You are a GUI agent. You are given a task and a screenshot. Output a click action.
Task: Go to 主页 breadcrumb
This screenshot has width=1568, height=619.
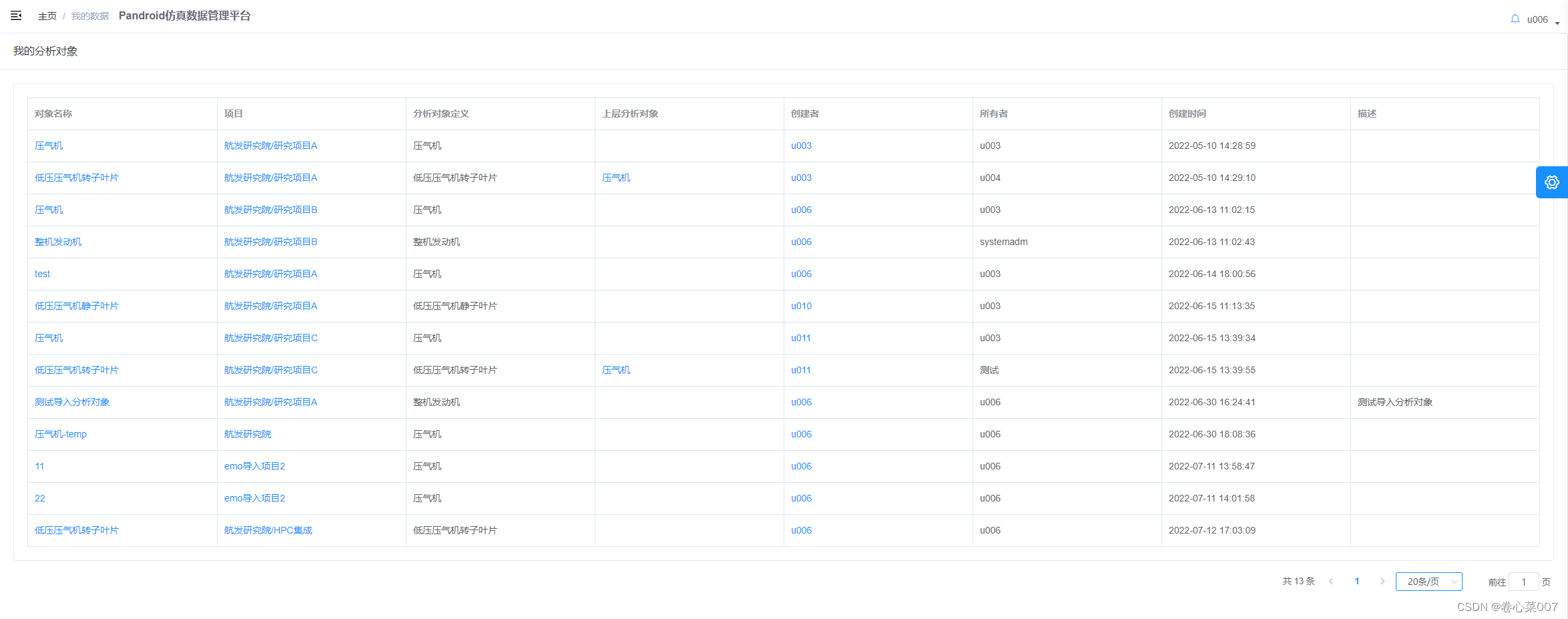click(x=47, y=16)
